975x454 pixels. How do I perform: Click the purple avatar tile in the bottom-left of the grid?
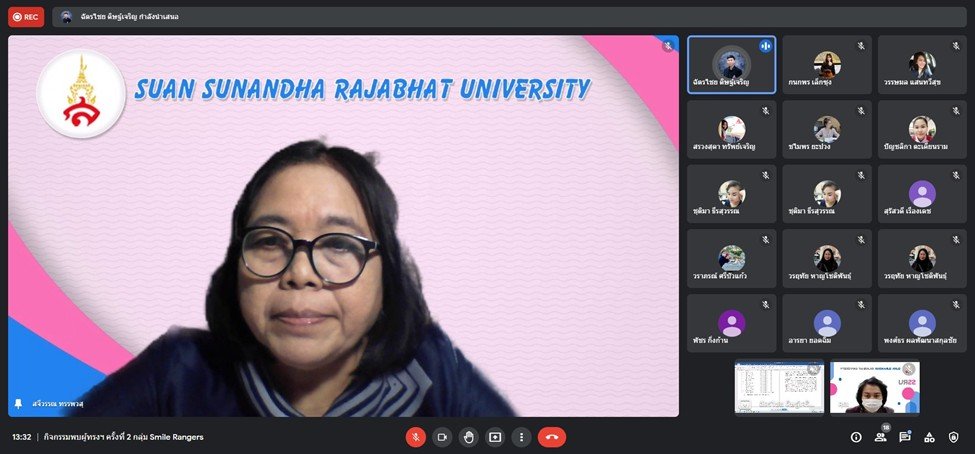click(x=731, y=323)
